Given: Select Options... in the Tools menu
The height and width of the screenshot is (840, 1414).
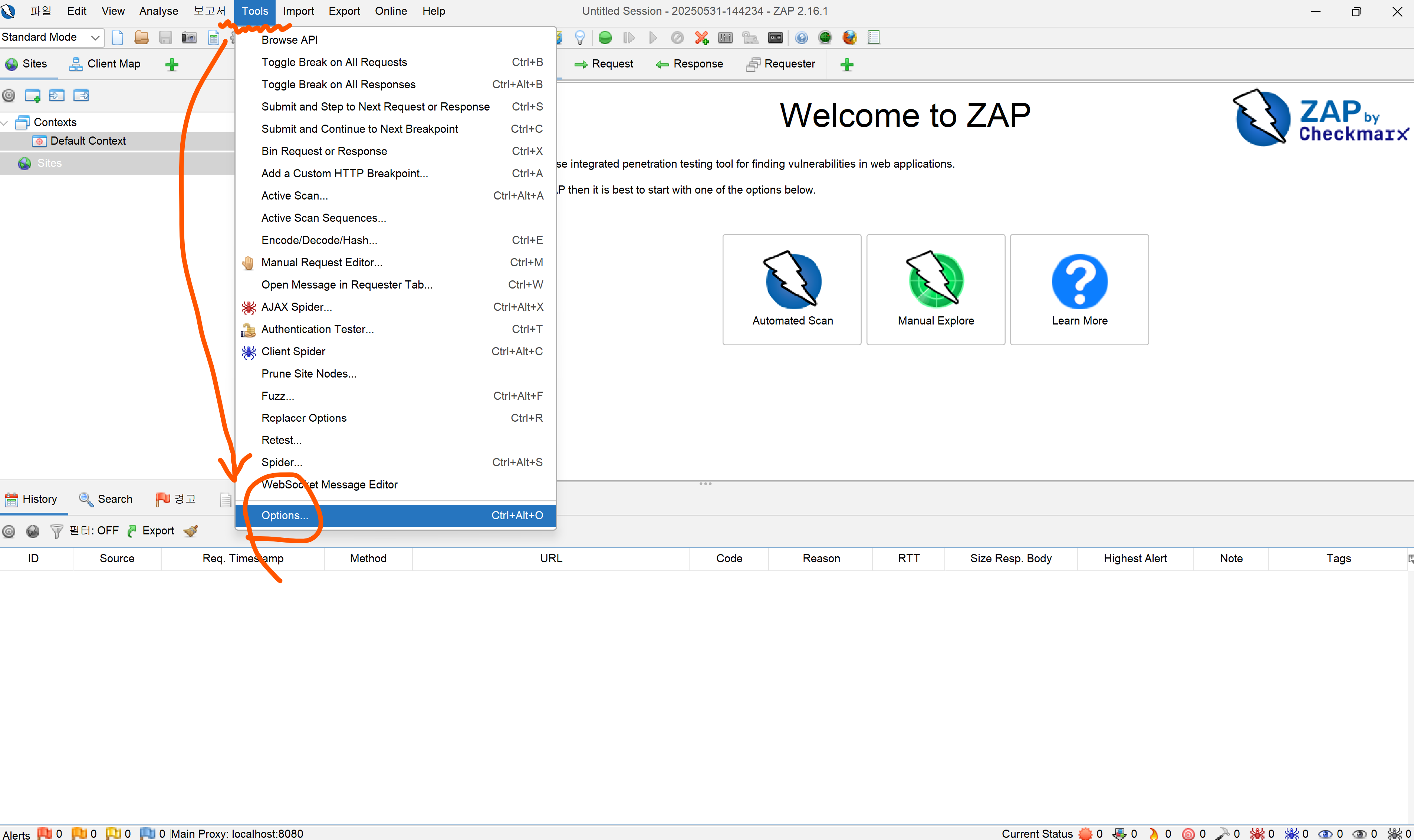Looking at the screenshot, I should [x=285, y=515].
